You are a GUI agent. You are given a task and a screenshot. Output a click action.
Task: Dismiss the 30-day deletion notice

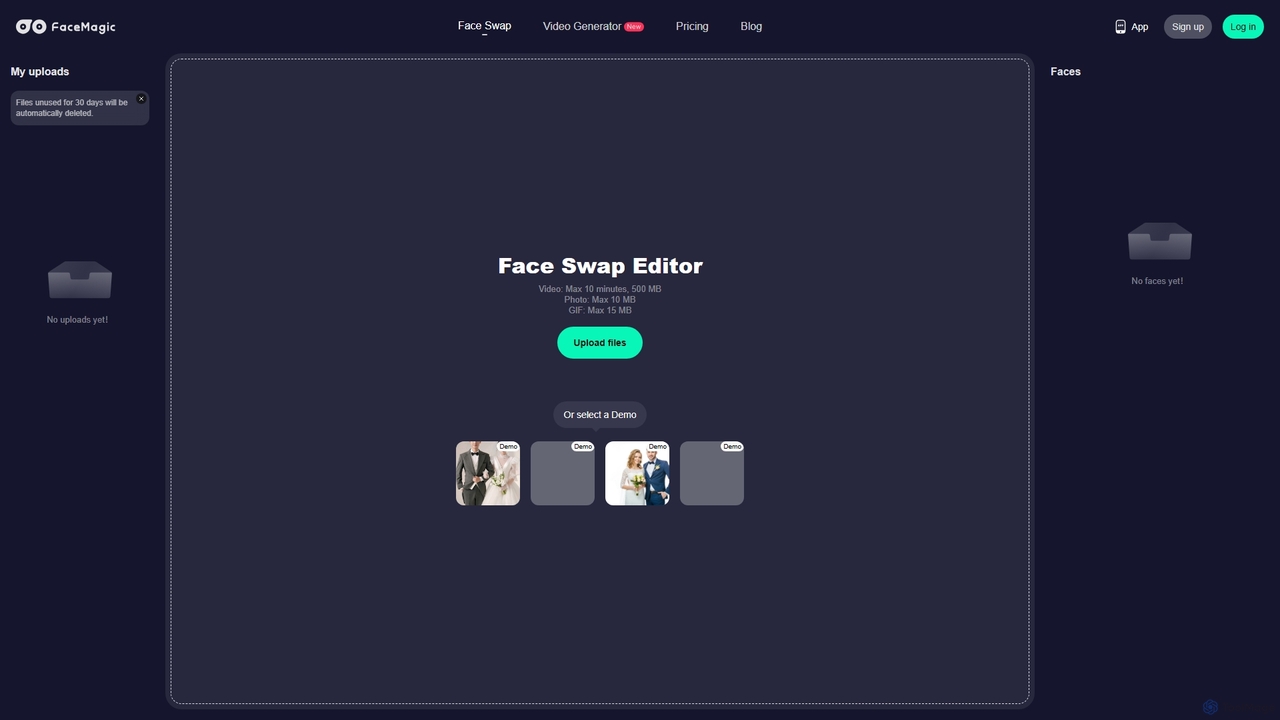pyautogui.click(x=141, y=99)
